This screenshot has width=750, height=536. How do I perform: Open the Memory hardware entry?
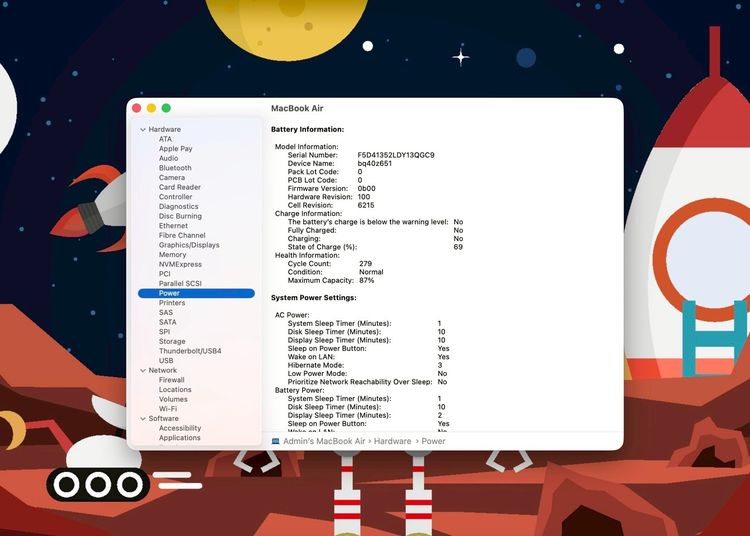(x=172, y=255)
